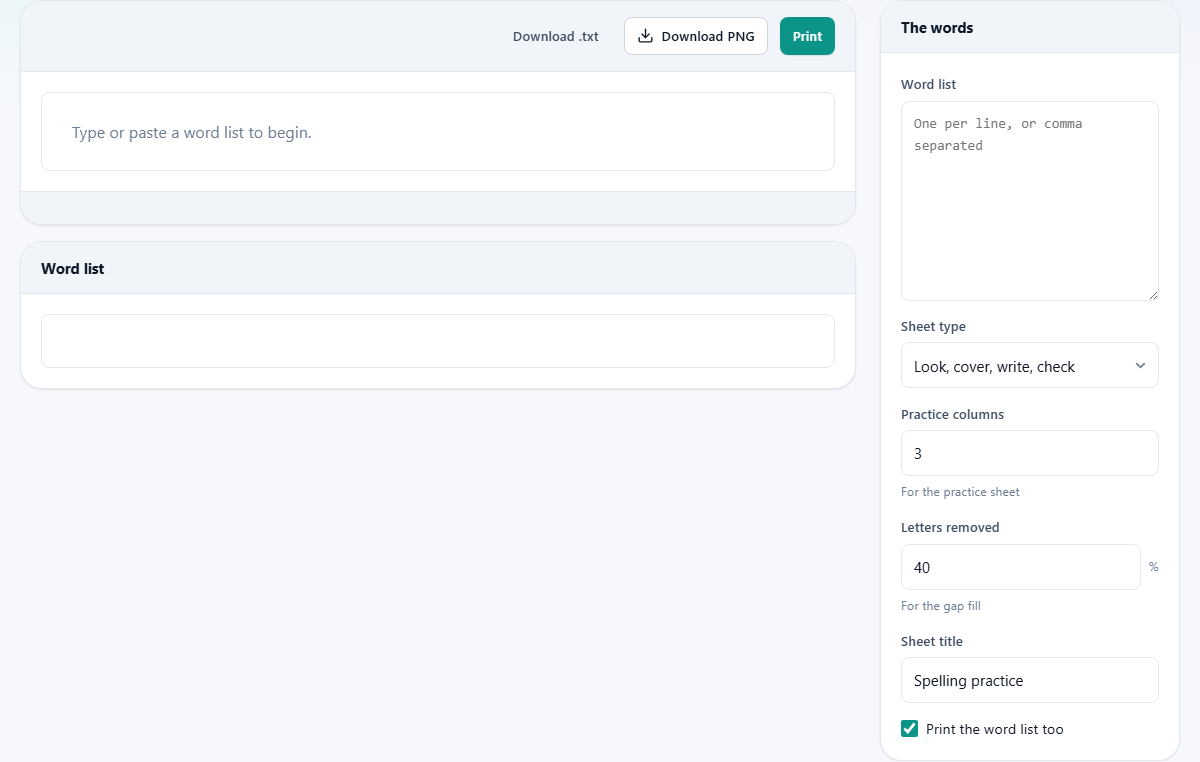Focus the Practice columns number field
This screenshot has width=1200, height=762.
[1029, 453]
